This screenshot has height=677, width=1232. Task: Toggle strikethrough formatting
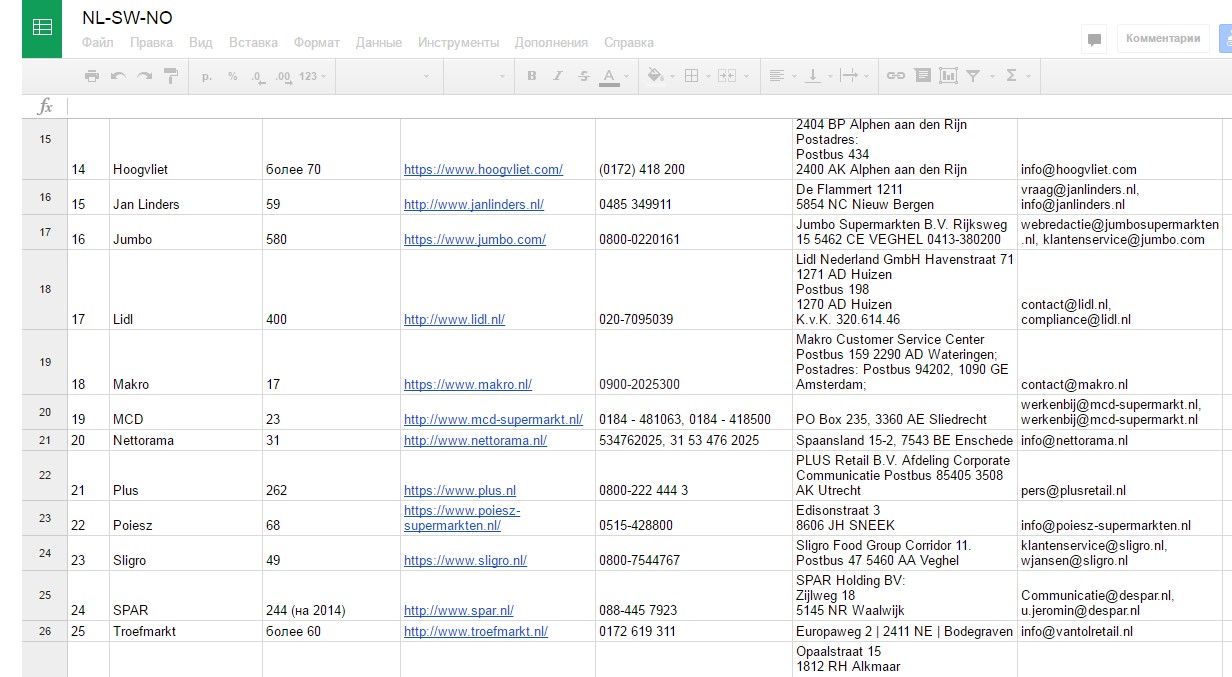pyautogui.click(x=584, y=76)
